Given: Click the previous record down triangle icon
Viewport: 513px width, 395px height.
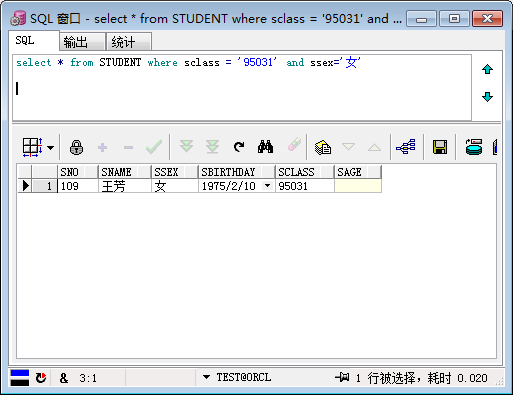Looking at the screenshot, I should pyautogui.click(x=348, y=146).
